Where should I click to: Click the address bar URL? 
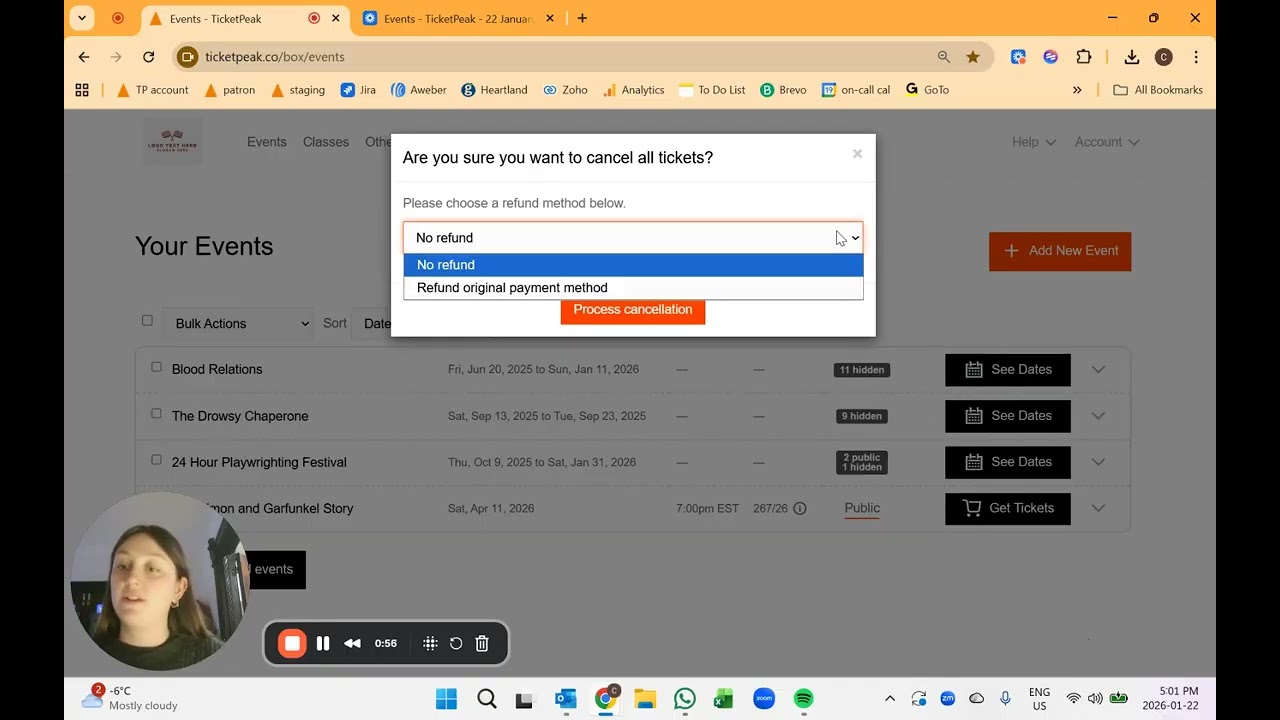(275, 57)
